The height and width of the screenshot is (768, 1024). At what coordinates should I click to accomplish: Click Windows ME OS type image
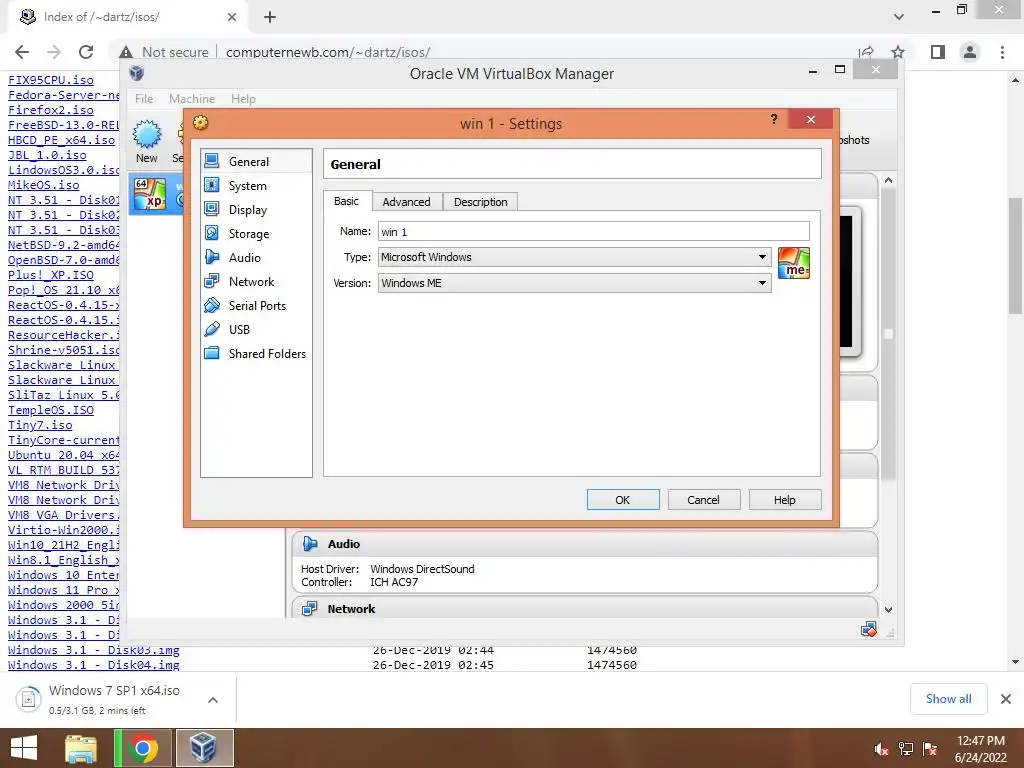tap(794, 263)
